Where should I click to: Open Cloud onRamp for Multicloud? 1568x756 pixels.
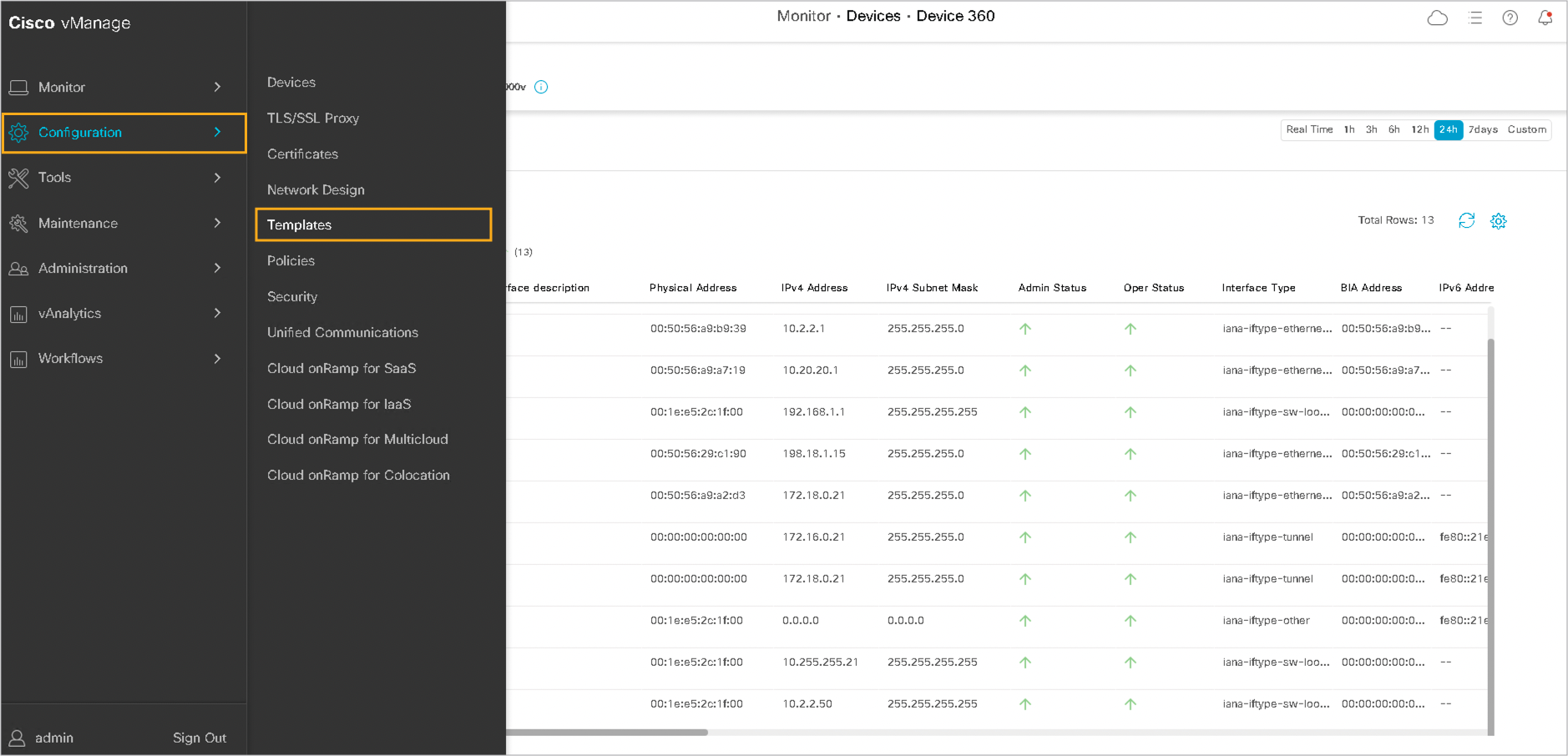tap(357, 440)
